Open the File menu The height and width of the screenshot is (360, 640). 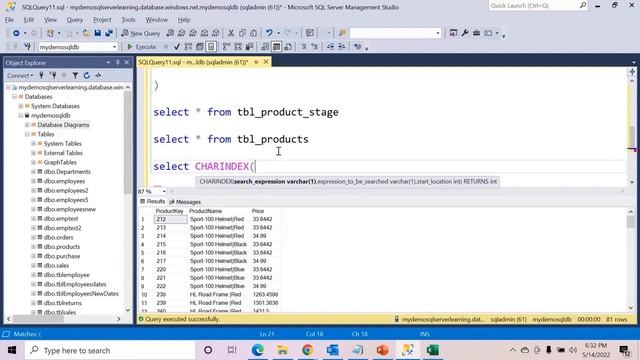9,20
